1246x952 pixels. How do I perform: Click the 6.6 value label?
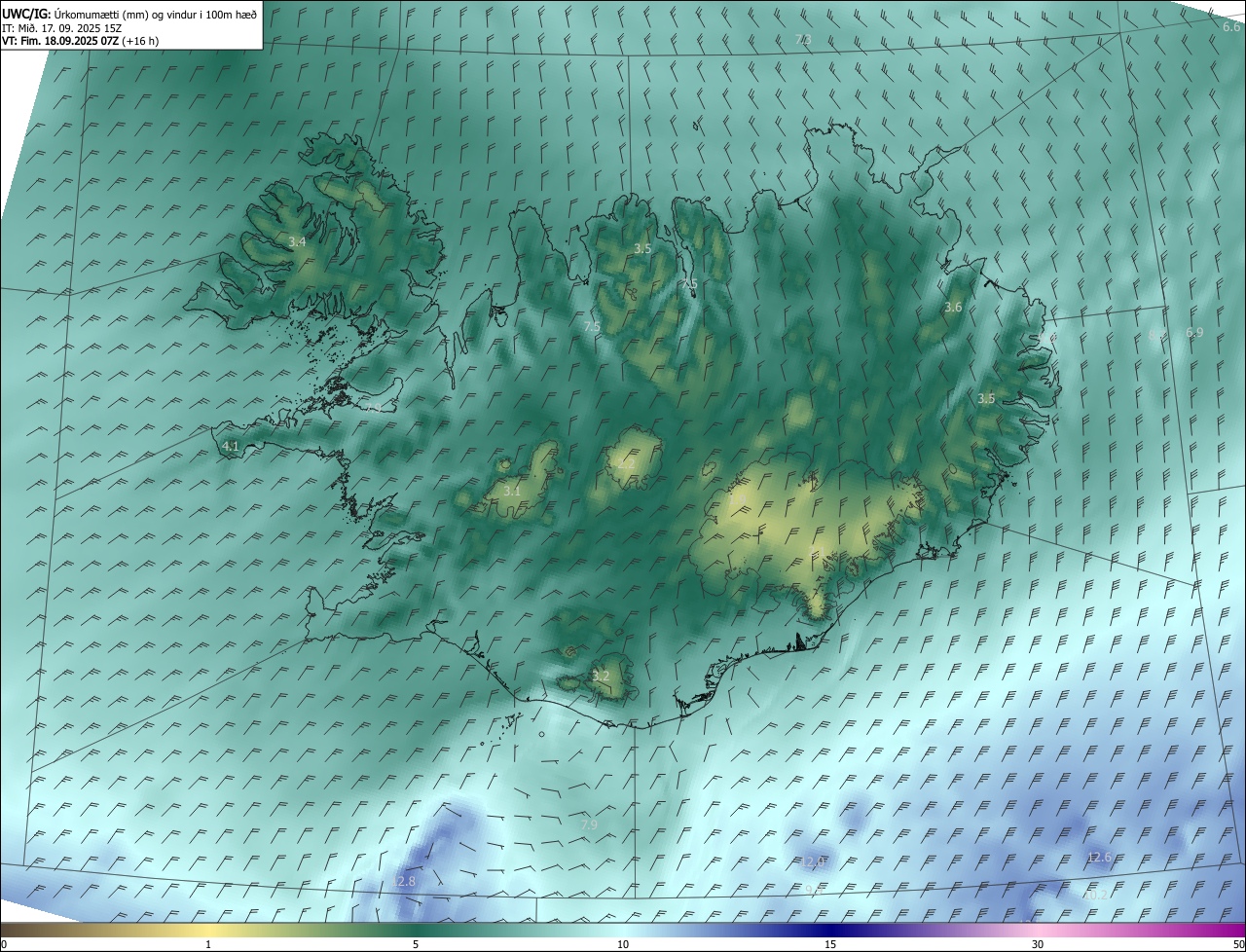click(1231, 27)
